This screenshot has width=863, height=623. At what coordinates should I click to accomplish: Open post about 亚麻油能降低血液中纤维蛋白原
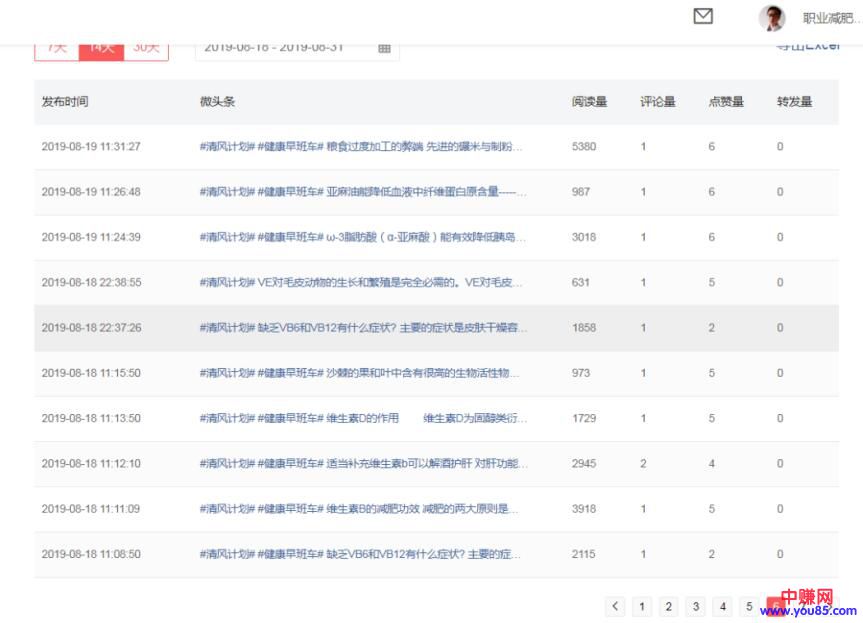pos(361,192)
